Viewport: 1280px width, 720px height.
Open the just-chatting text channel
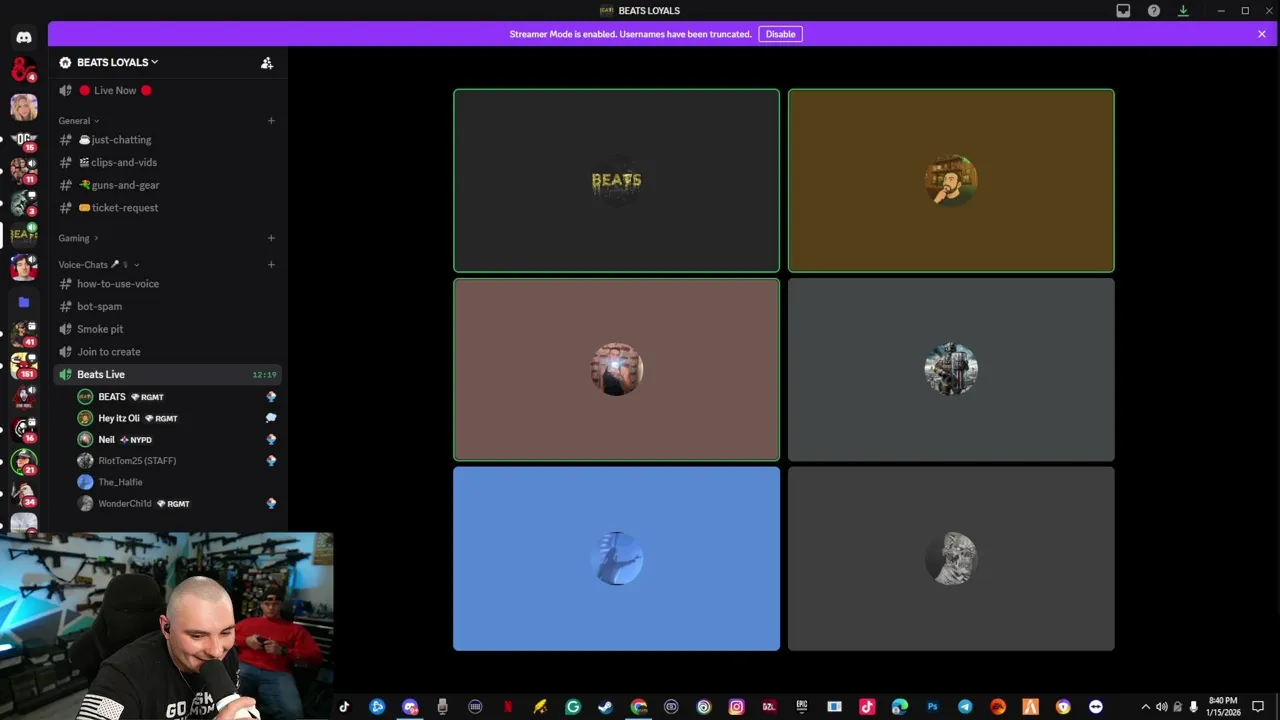coord(167,140)
